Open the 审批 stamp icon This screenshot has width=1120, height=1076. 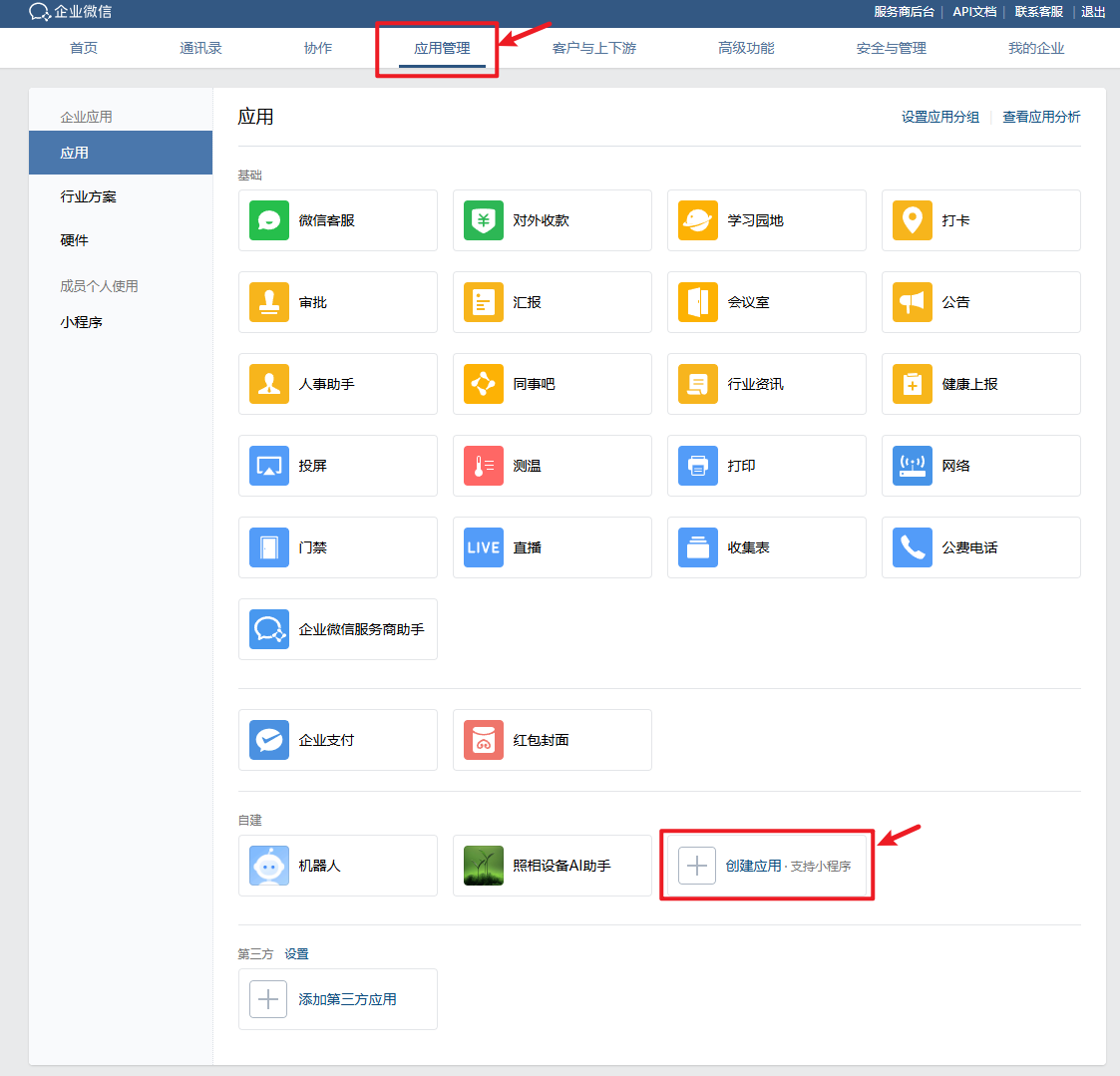coord(268,302)
